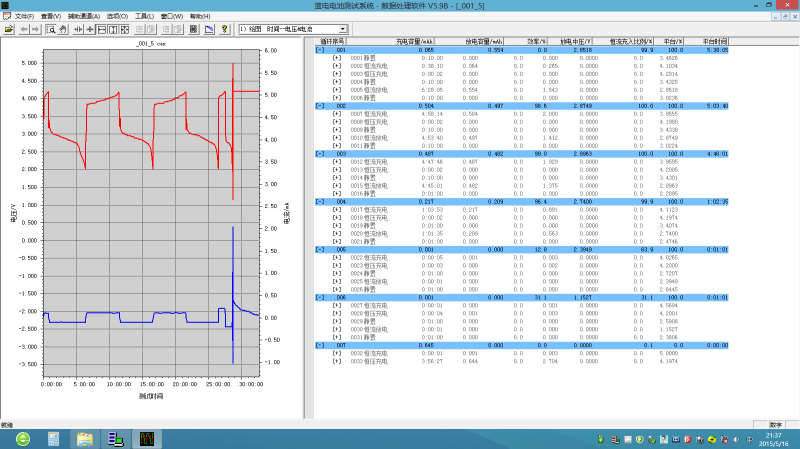Select the hand pan tool in toolbar
This screenshot has height=449, width=800.
pos(63,29)
